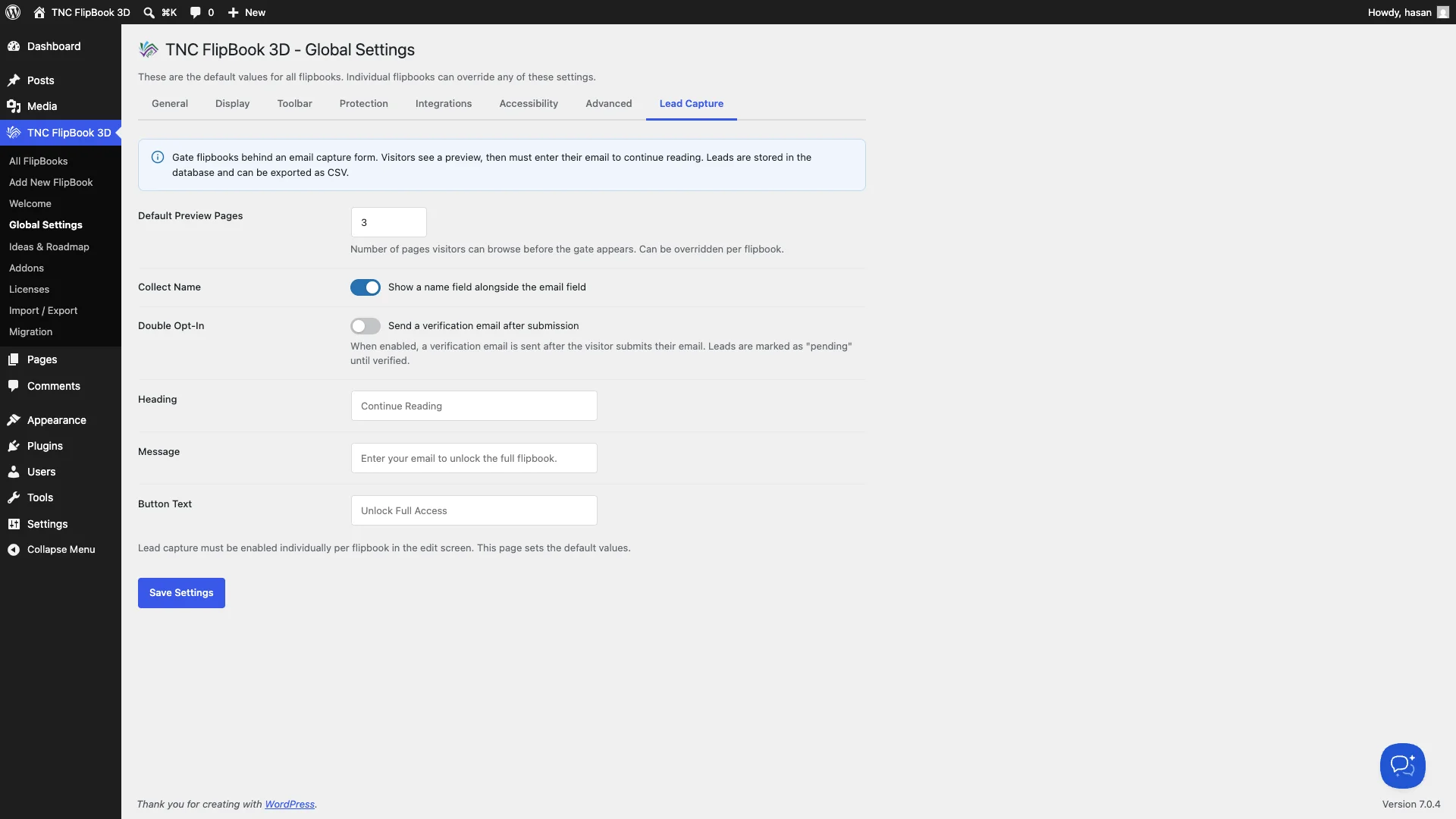Image resolution: width=1456 pixels, height=819 pixels.
Task: Open Import / Export submenu item
Action: coord(43,311)
